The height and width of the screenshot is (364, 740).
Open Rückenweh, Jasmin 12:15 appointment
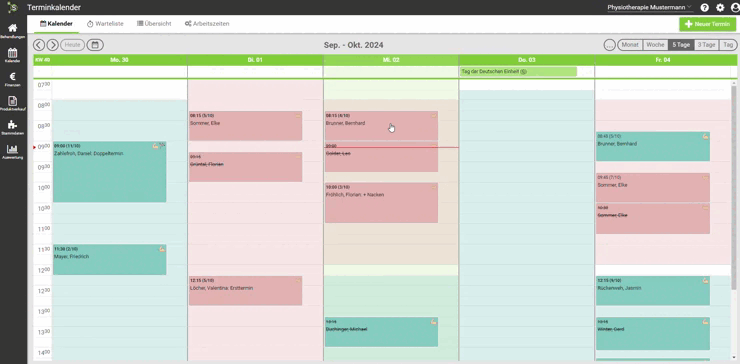coord(653,291)
